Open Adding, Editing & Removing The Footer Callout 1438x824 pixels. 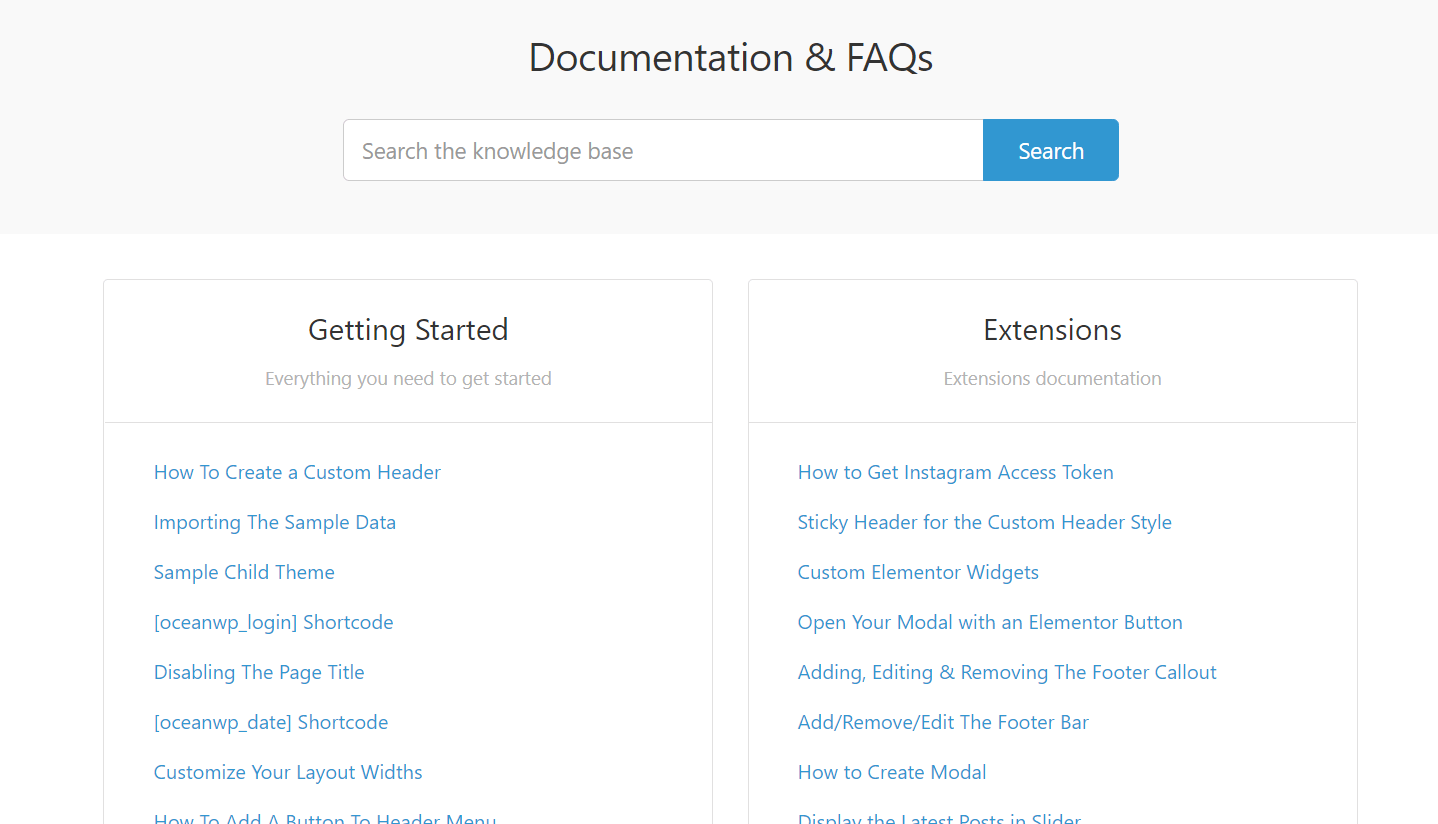(x=1007, y=672)
